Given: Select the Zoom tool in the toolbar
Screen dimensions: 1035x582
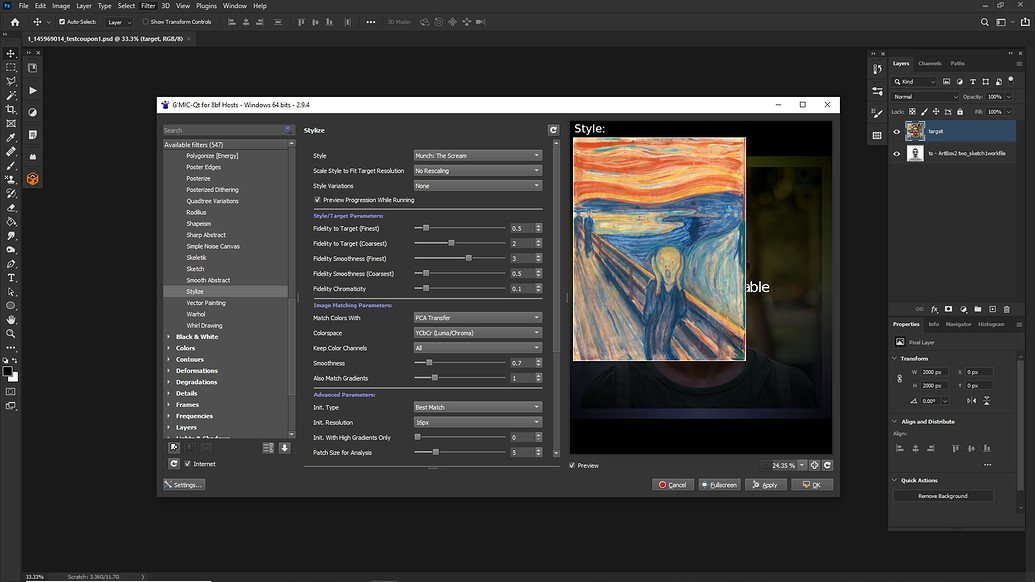Looking at the screenshot, I should 11,333.
